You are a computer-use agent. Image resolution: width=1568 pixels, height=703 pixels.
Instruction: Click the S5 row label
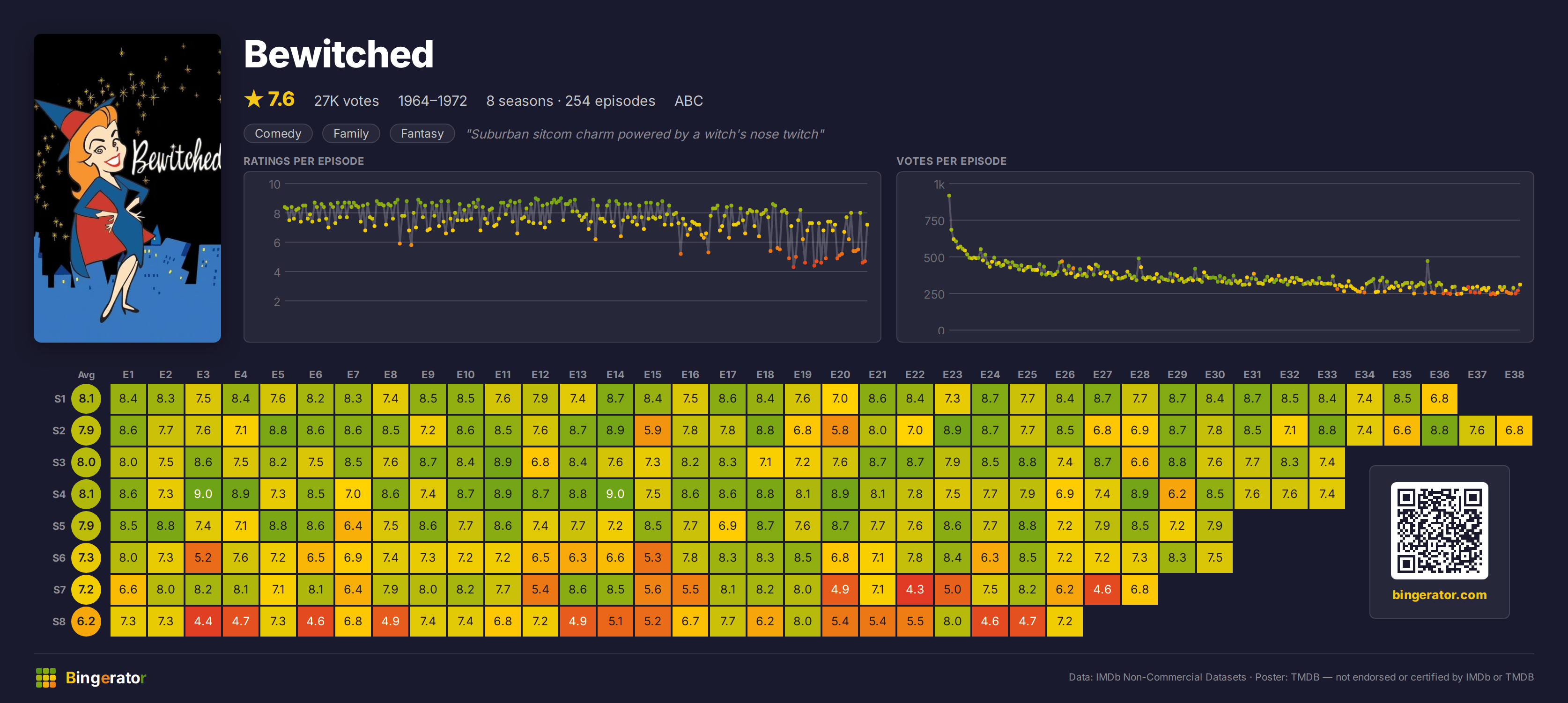[x=59, y=526]
